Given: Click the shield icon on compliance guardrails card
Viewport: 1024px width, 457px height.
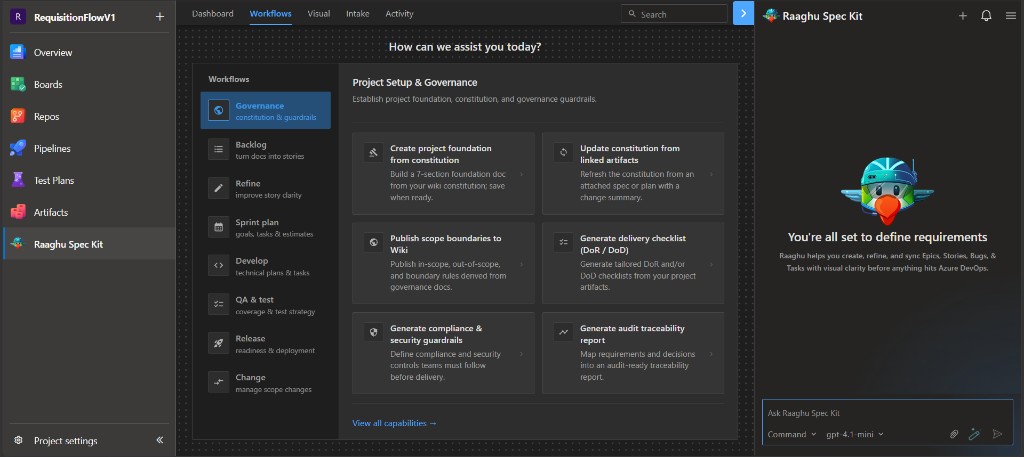Looking at the screenshot, I should click(374, 332).
